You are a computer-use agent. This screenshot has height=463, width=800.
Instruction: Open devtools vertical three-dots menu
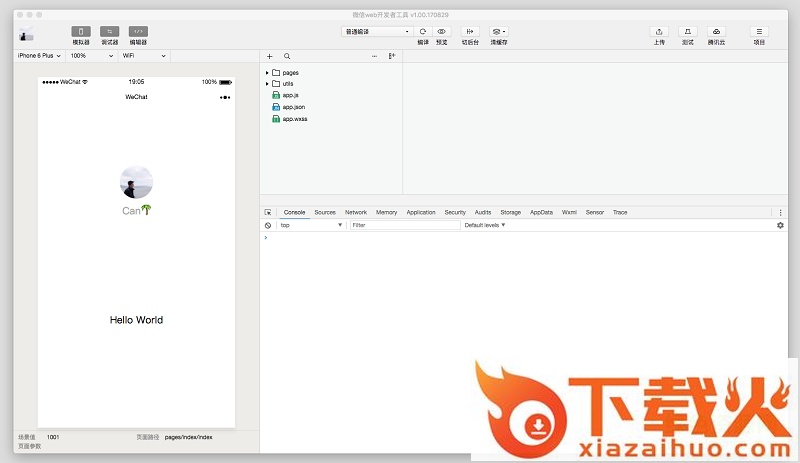click(x=780, y=212)
